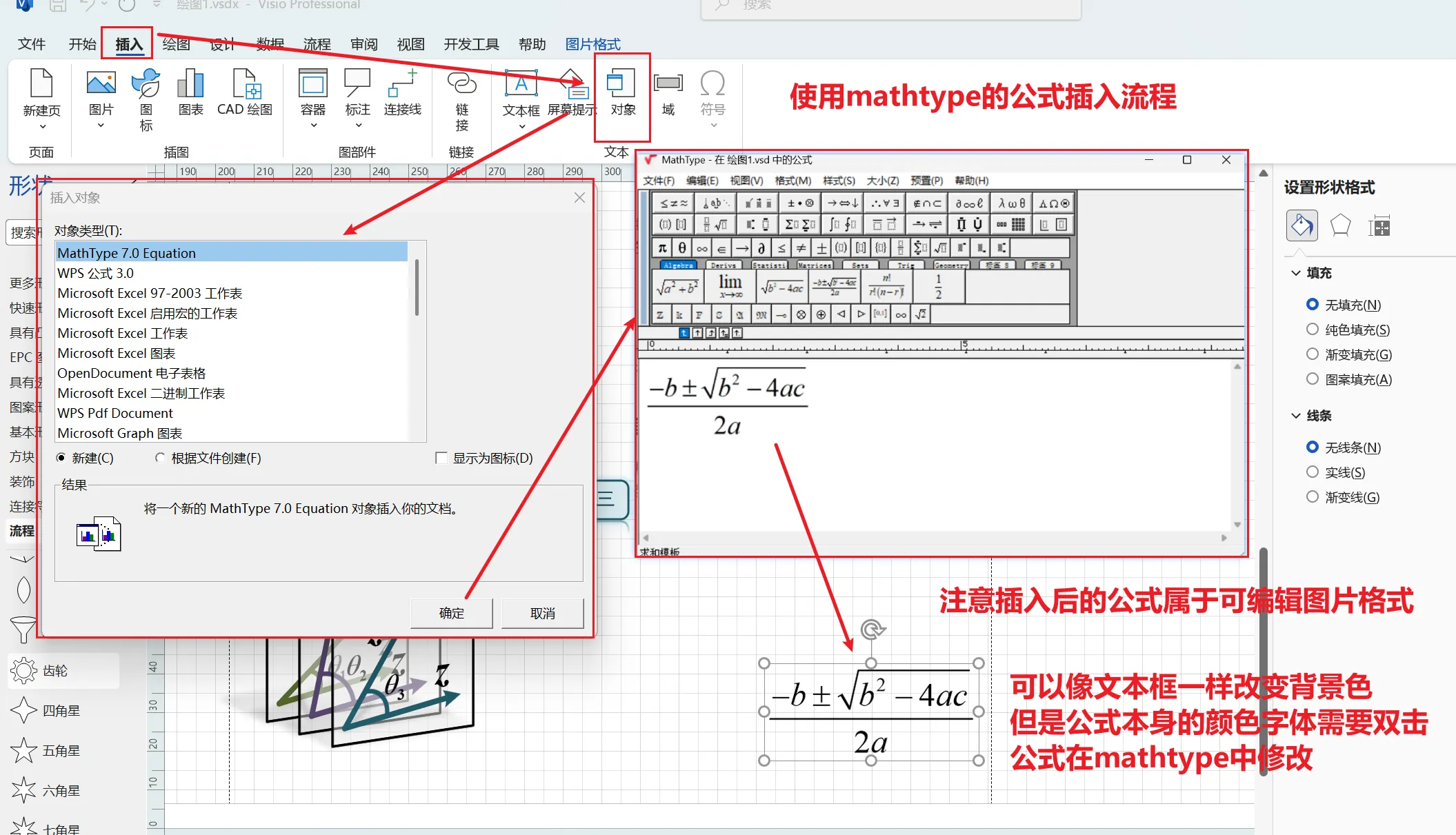Image resolution: width=1456 pixels, height=835 pixels.
Task: Expand the 新建页 dropdown arrow
Action: [42, 127]
